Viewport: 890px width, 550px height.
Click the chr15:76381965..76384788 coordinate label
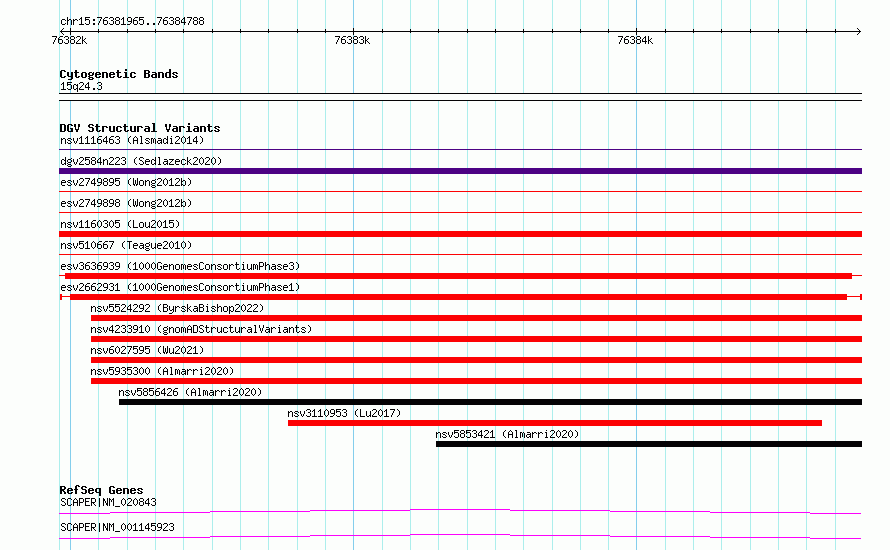click(x=132, y=22)
